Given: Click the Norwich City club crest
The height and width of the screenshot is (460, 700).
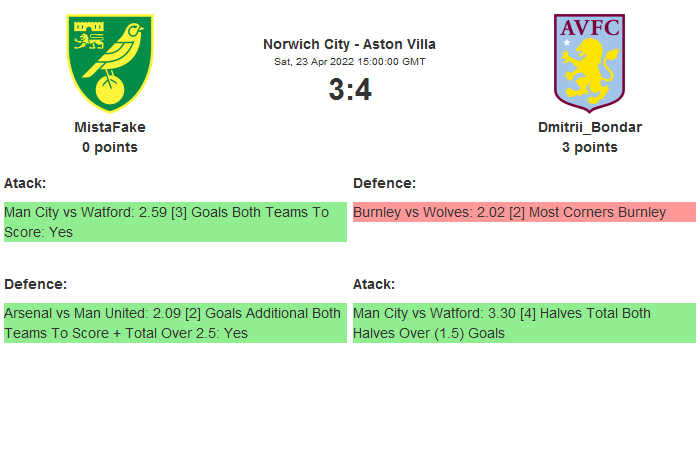Looking at the screenshot, I should tap(110, 62).
